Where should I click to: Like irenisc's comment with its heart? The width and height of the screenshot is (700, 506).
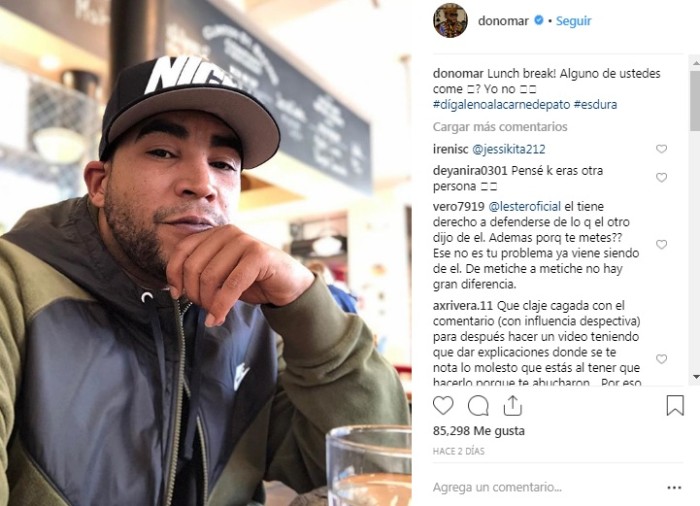pos(661,149)
